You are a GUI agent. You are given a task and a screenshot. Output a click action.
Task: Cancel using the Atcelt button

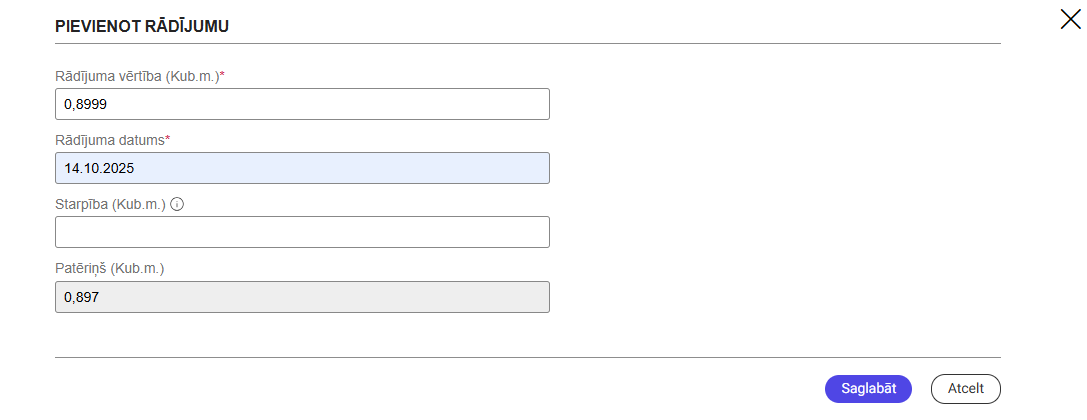965,388
